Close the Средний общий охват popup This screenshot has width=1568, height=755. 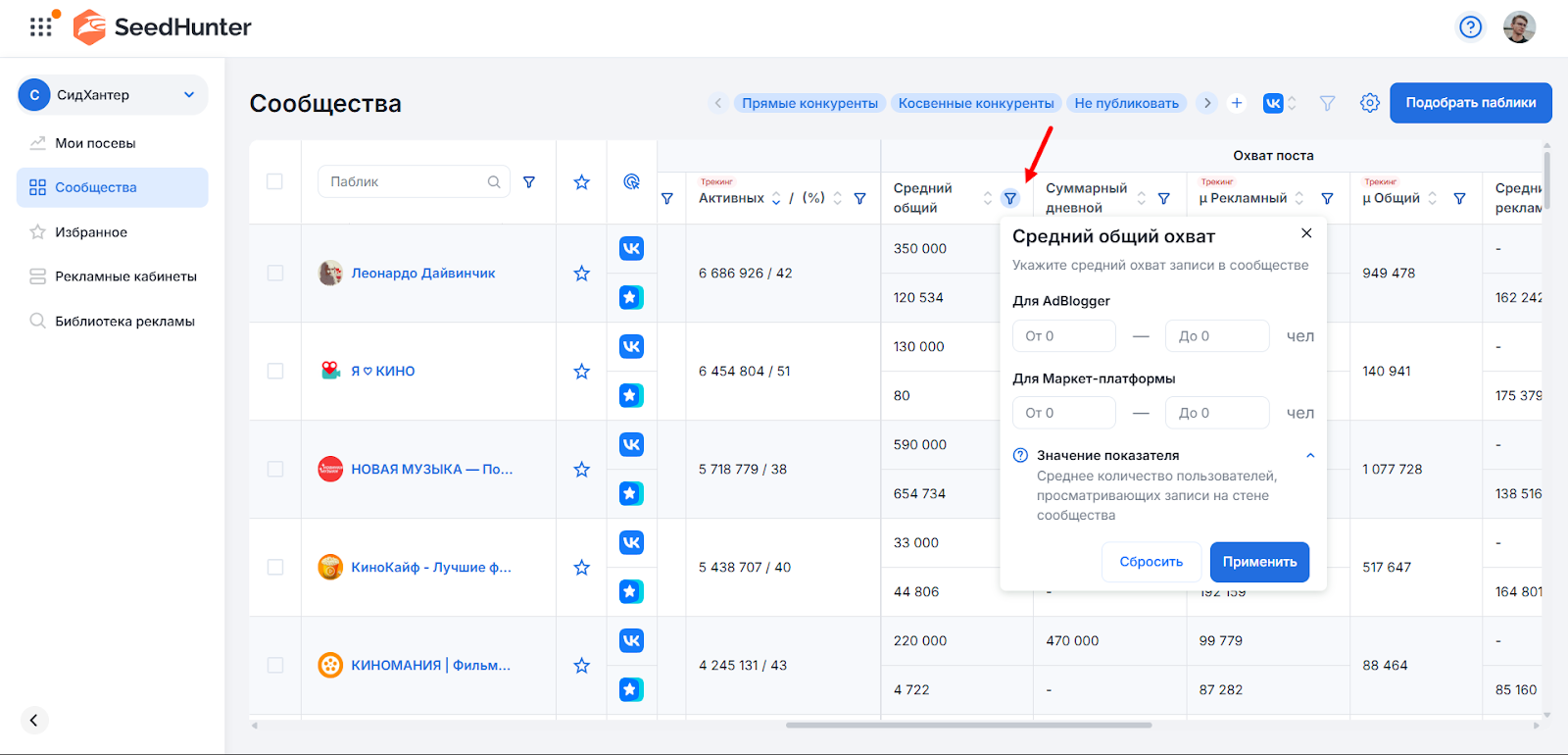1305,233
